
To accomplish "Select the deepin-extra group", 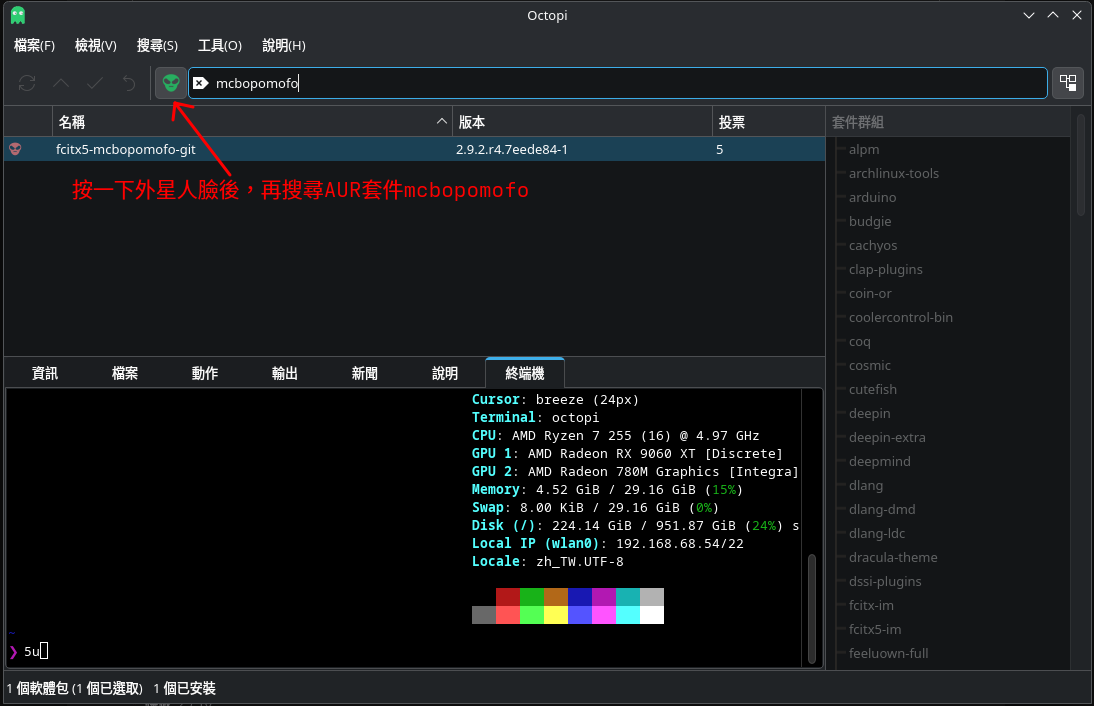I will (x=887, y=437).
